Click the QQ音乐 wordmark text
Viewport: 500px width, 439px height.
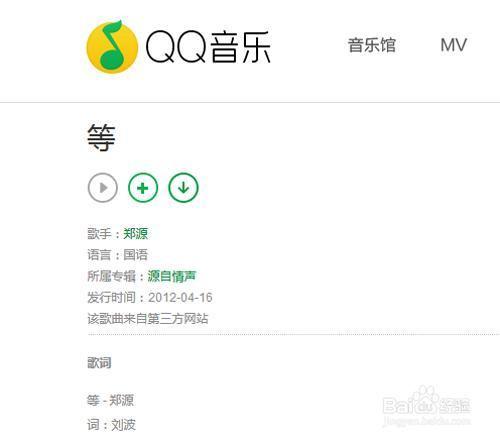(x=208, y=47)
